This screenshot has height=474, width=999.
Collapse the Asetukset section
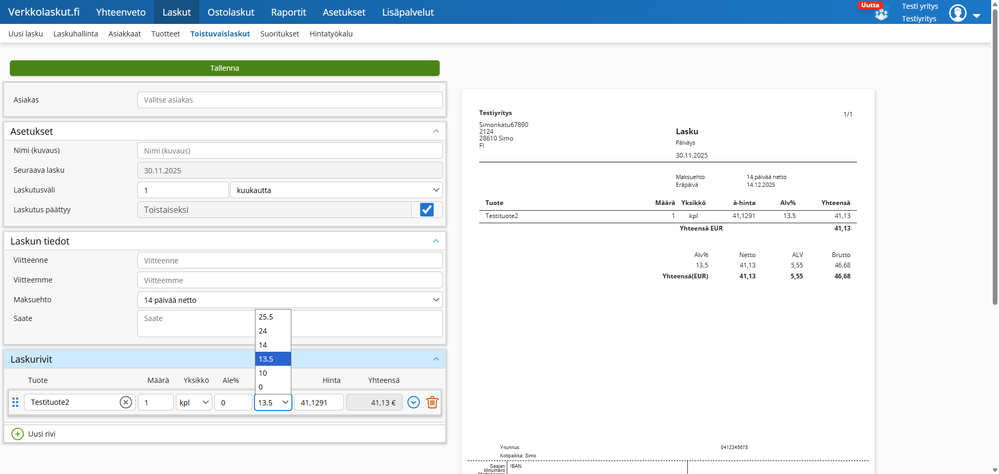436,131
